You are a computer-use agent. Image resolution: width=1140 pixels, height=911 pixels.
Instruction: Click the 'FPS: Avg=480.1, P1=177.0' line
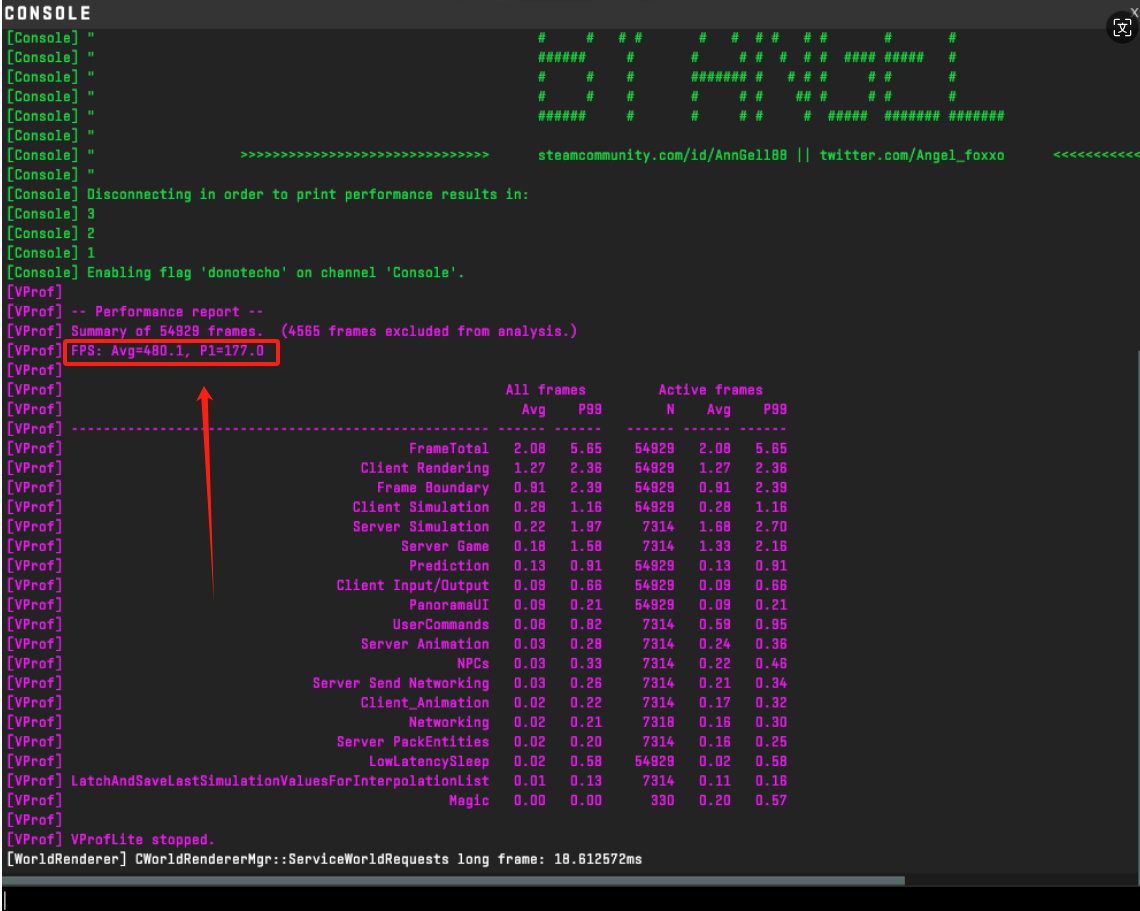pyautogui.click(x=167, y=351)
